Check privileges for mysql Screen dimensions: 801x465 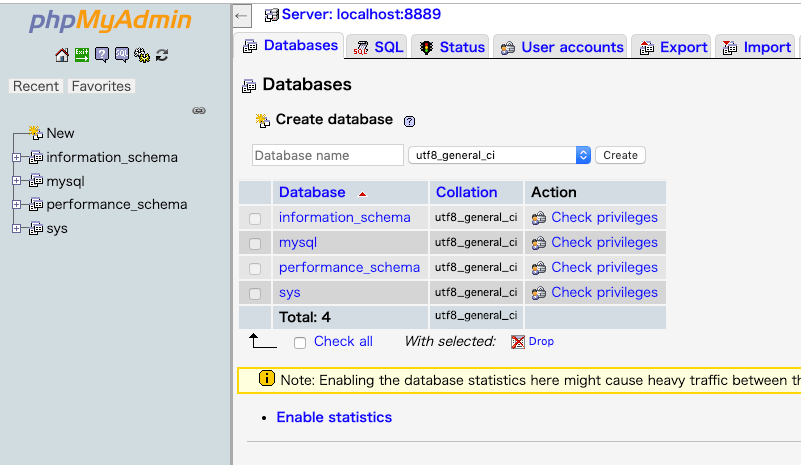pos(604,242)
